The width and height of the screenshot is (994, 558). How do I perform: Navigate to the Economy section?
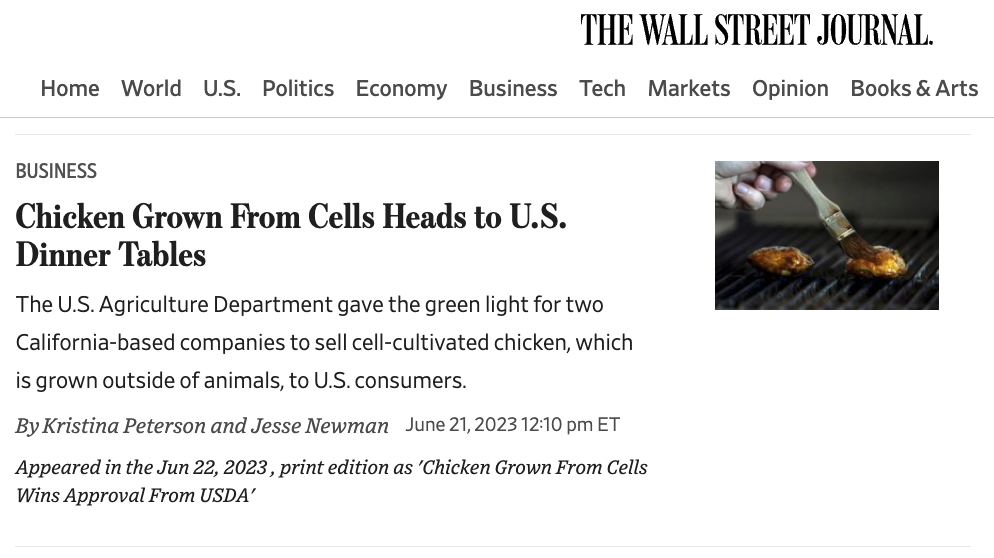click(401, 88)
